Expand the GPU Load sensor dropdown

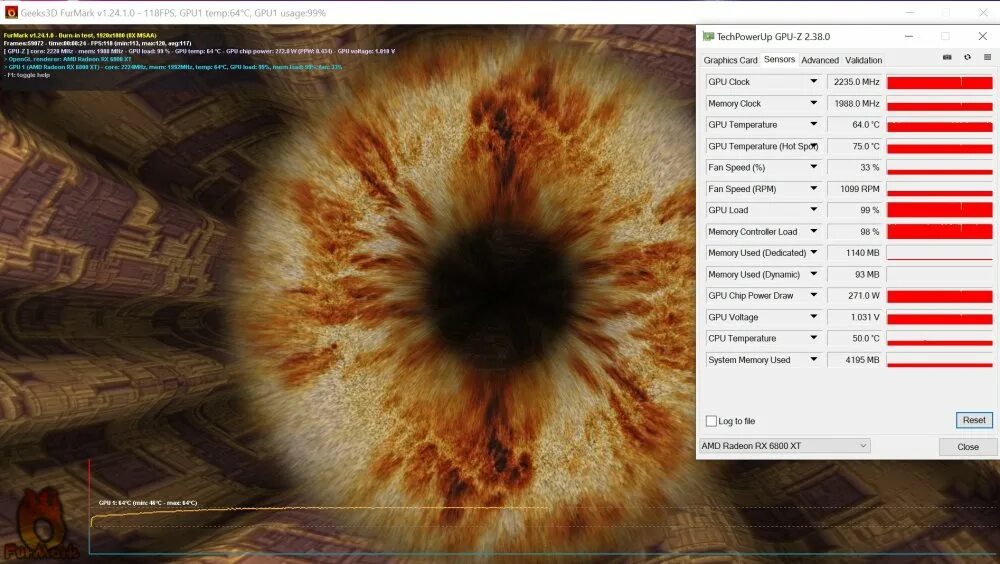[x=814, y=210]
